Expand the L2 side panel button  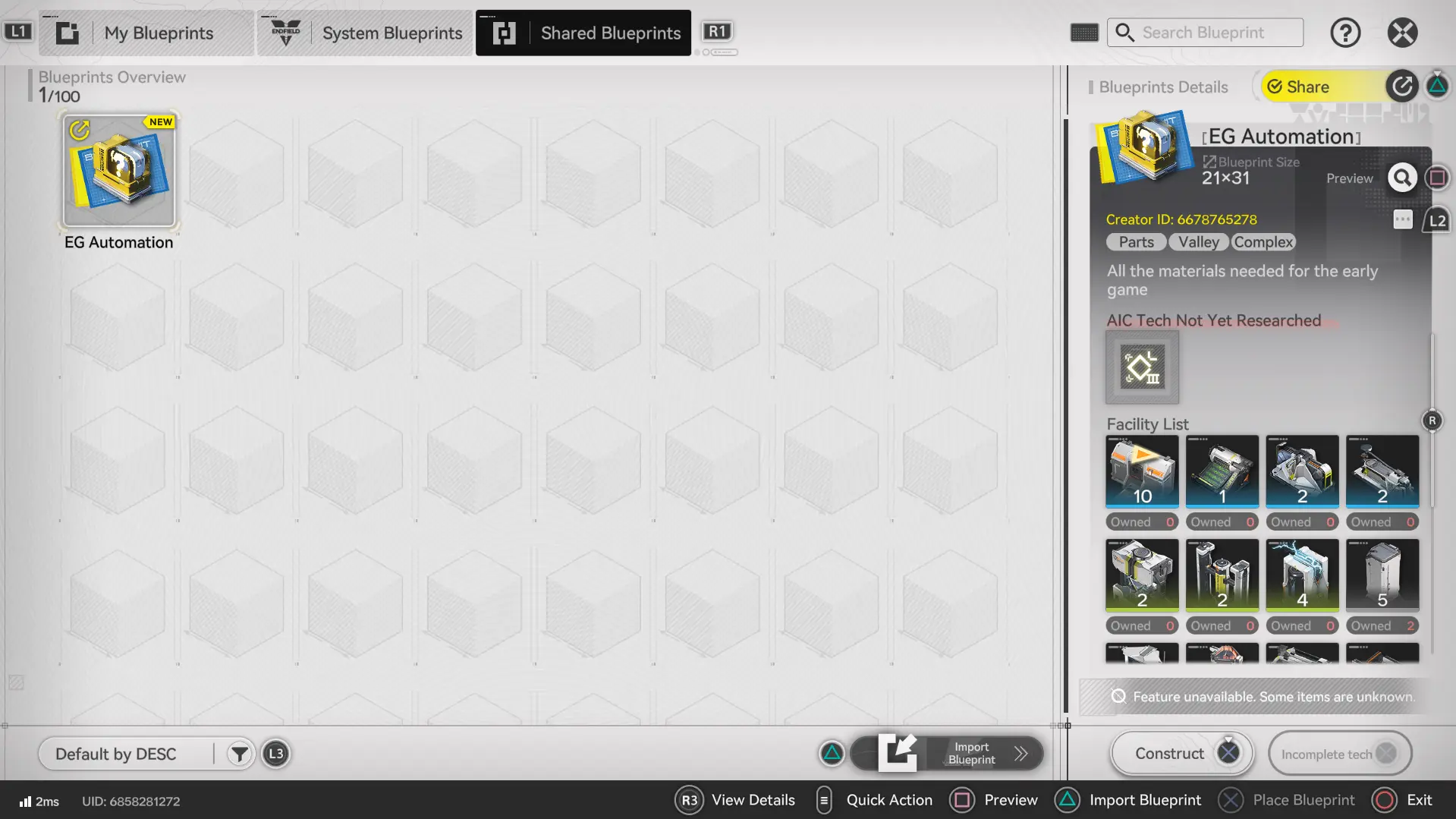pos(1437,221)
